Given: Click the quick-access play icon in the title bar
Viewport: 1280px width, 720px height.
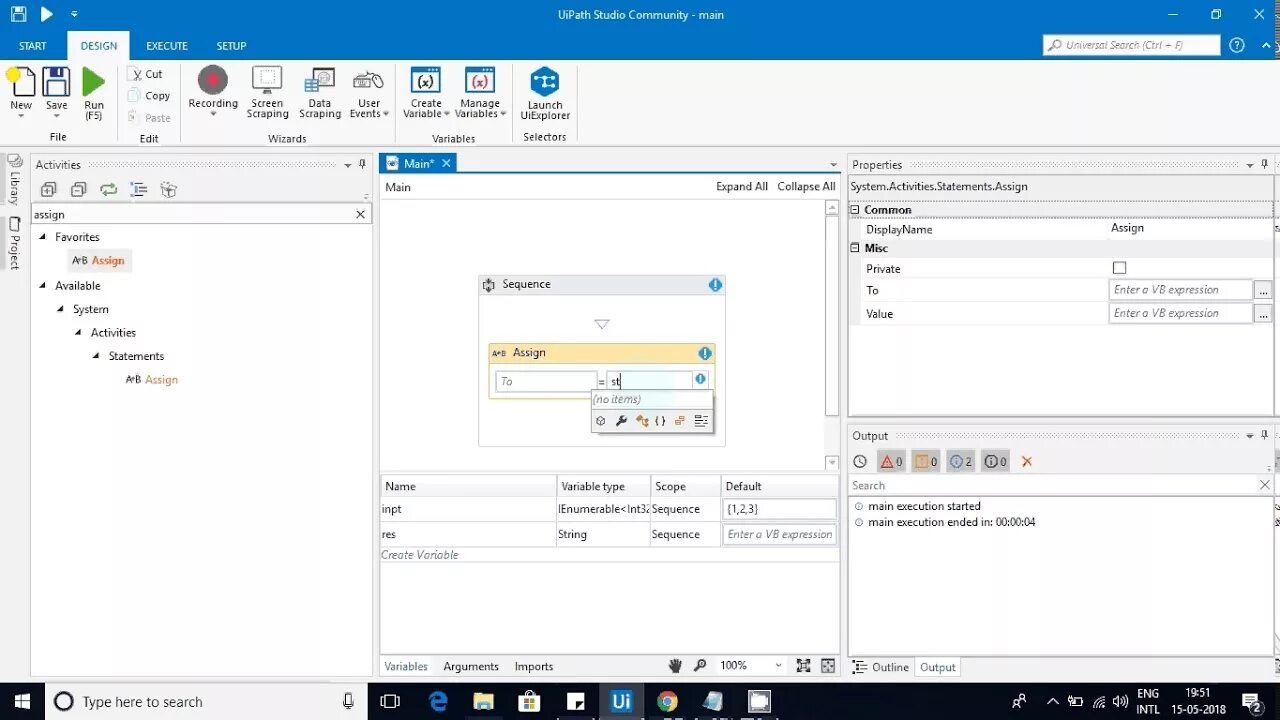Looking at the screenshot, I should (x=46, y=14).
